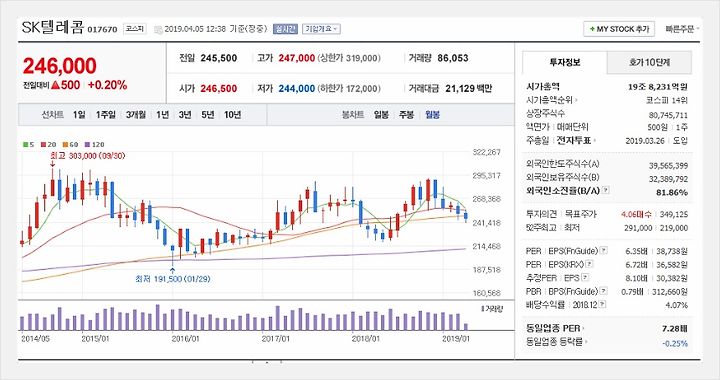This screenshot has width=720, height=380.
Task: Click the 거래대금 21,129 백만 value
Action: [x=468, y=89]
